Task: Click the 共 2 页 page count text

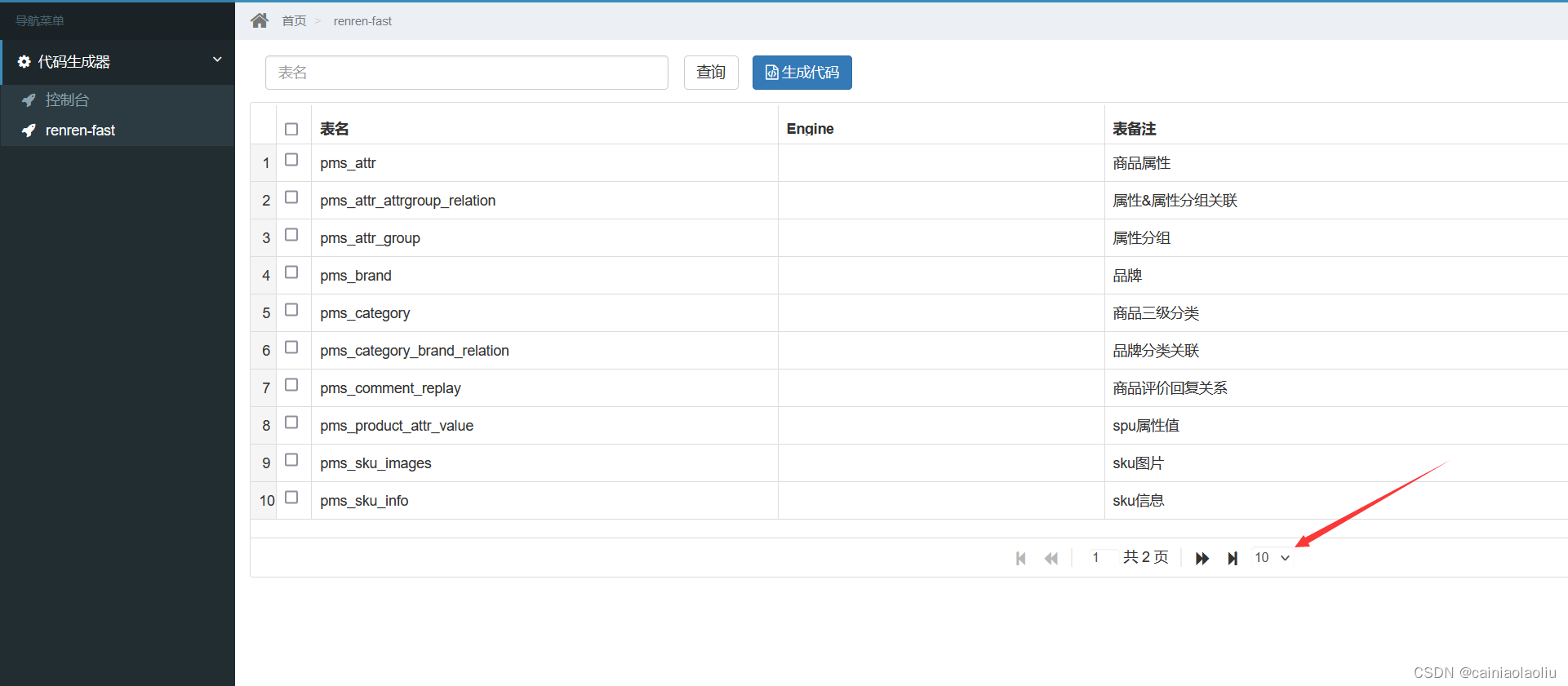Action: tap(1146, 557)
